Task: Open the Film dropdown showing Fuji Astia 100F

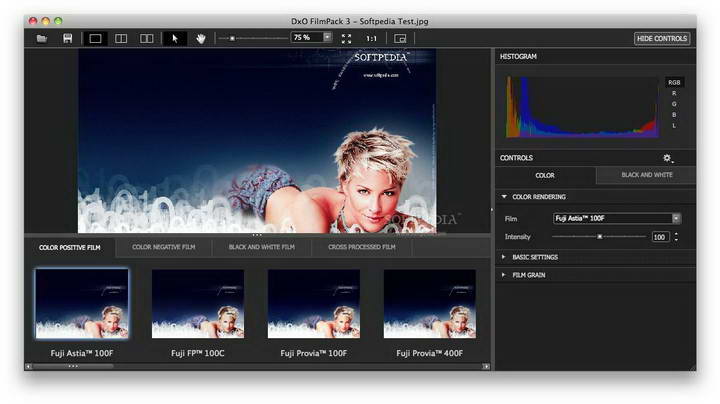Action: click(617, 218)
